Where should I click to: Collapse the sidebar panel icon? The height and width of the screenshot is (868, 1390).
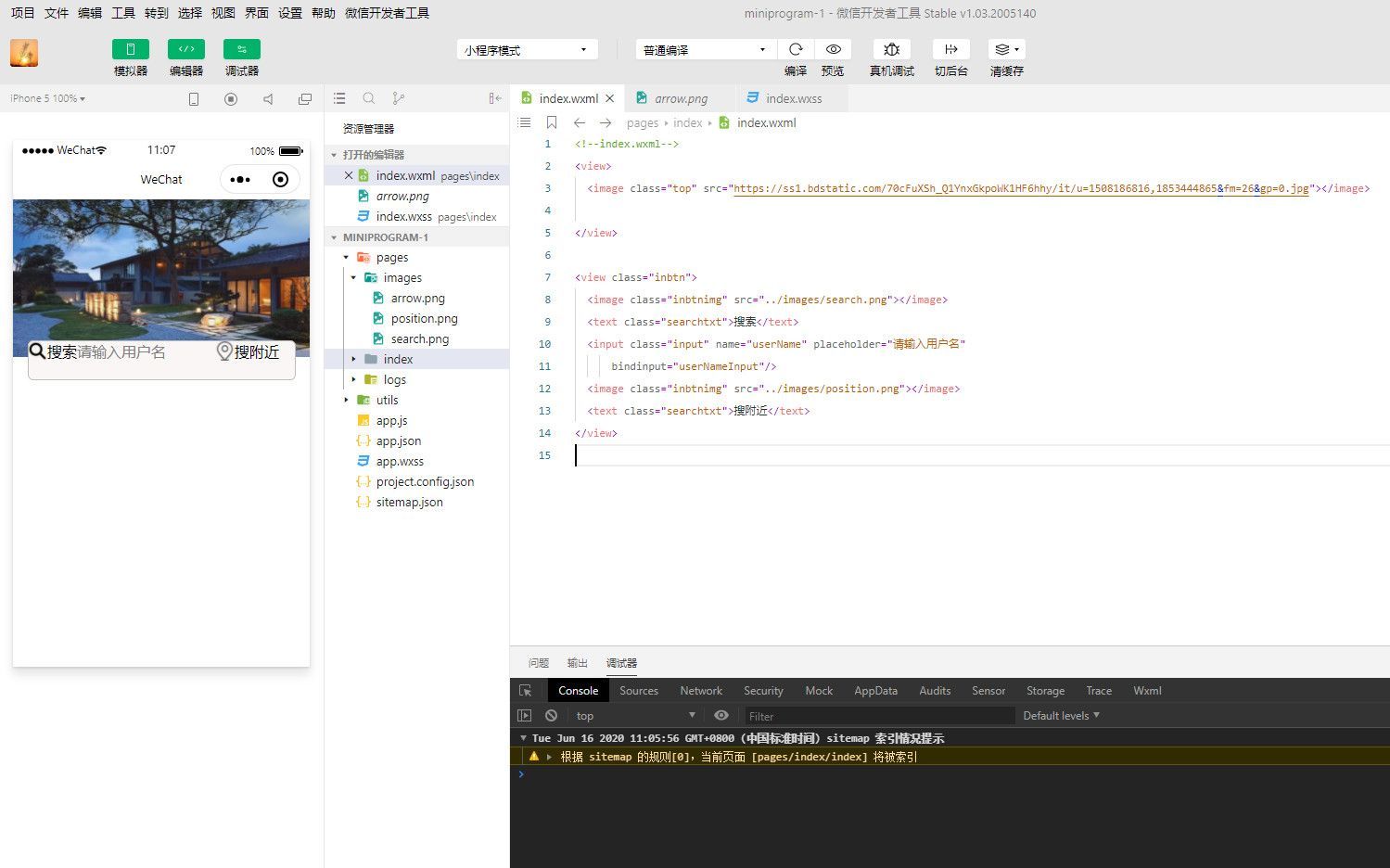(x=495, y=98)
